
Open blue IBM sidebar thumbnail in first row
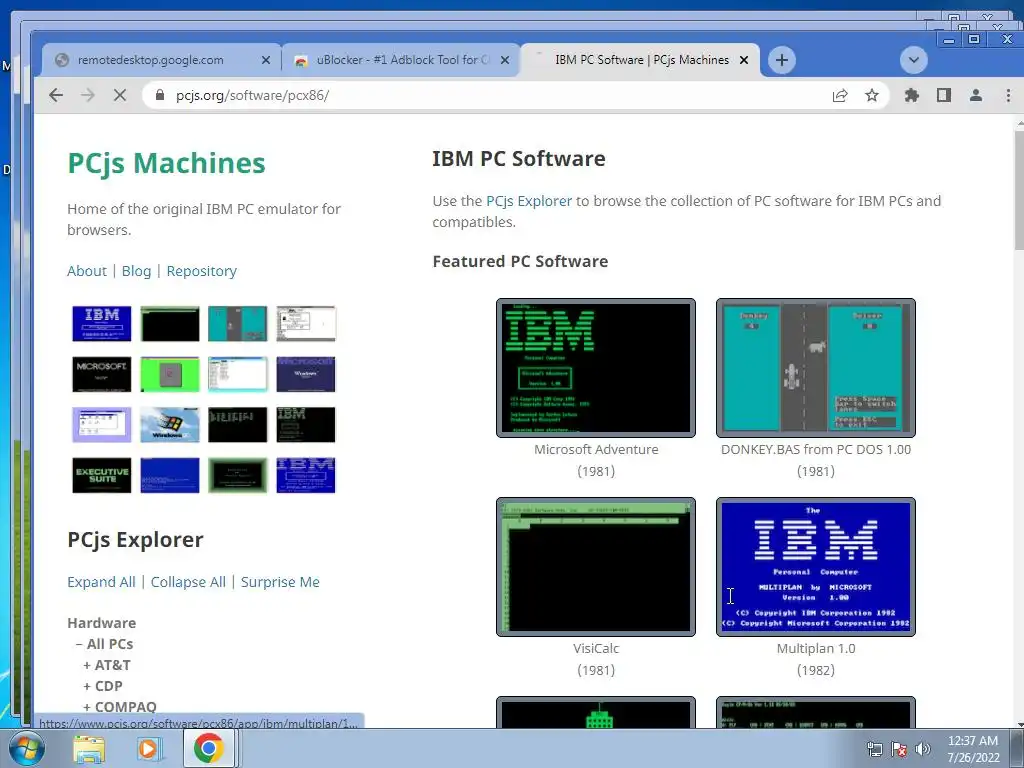click(102, 323)
